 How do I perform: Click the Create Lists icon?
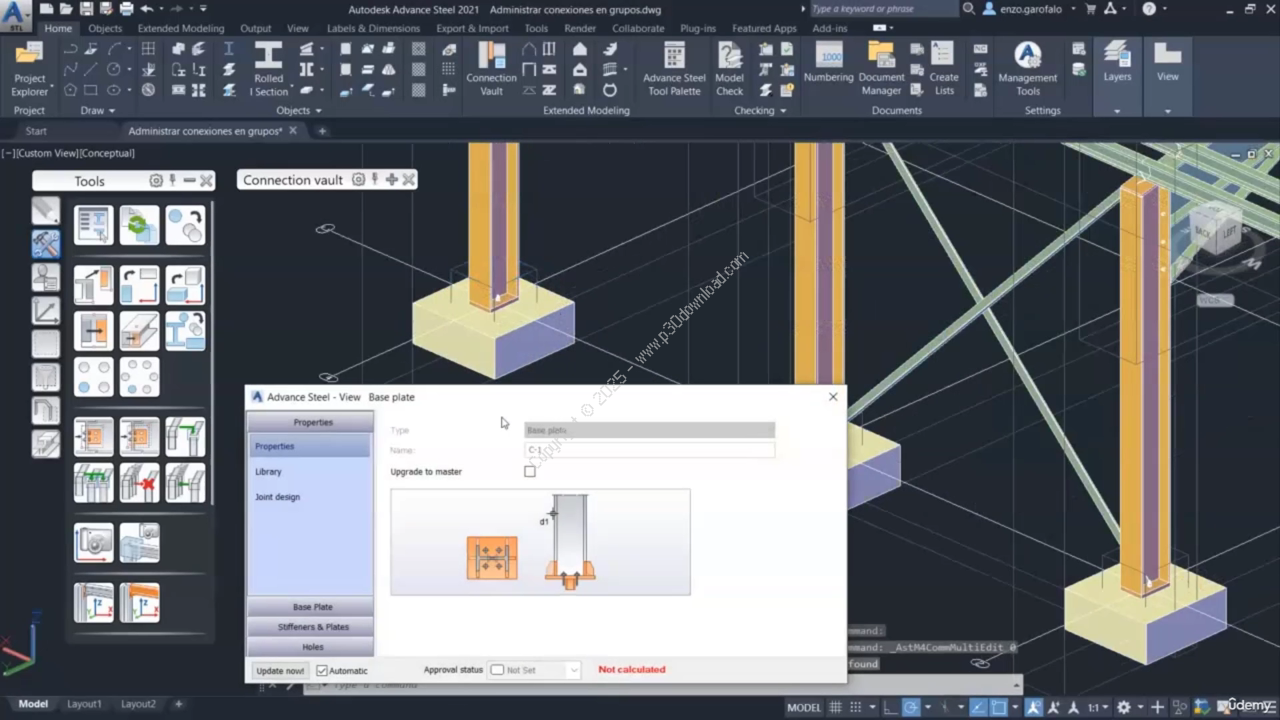tap(943, 68)
